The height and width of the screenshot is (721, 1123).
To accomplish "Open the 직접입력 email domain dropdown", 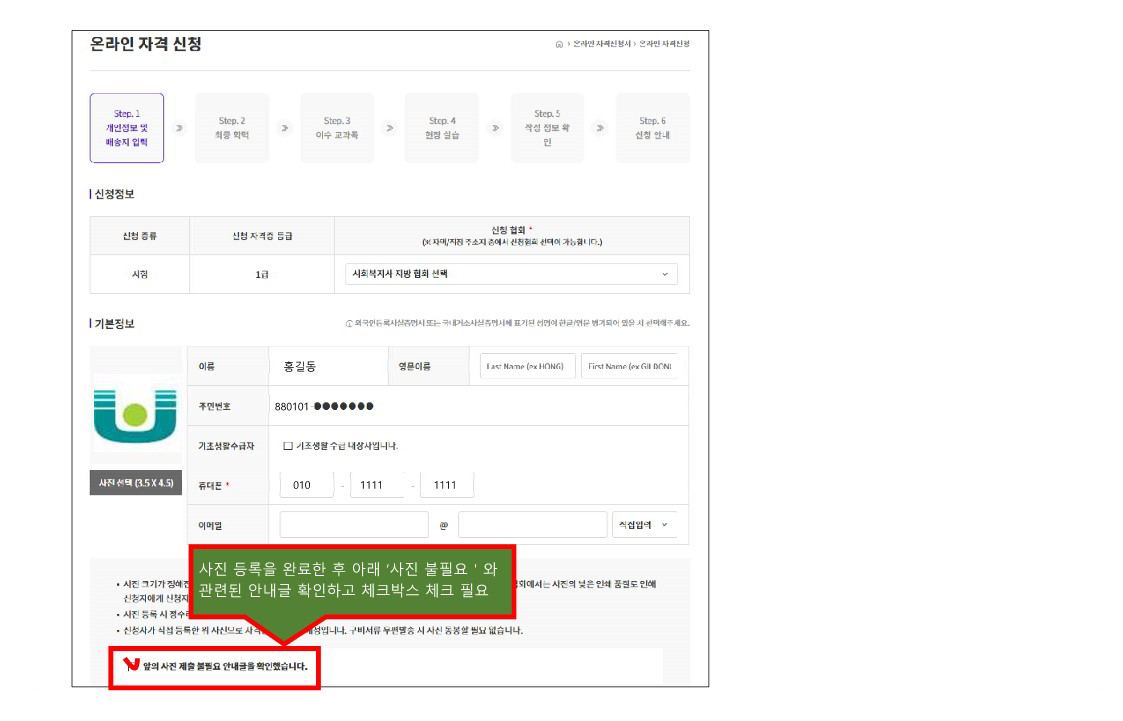I will [x=645, y=525].
